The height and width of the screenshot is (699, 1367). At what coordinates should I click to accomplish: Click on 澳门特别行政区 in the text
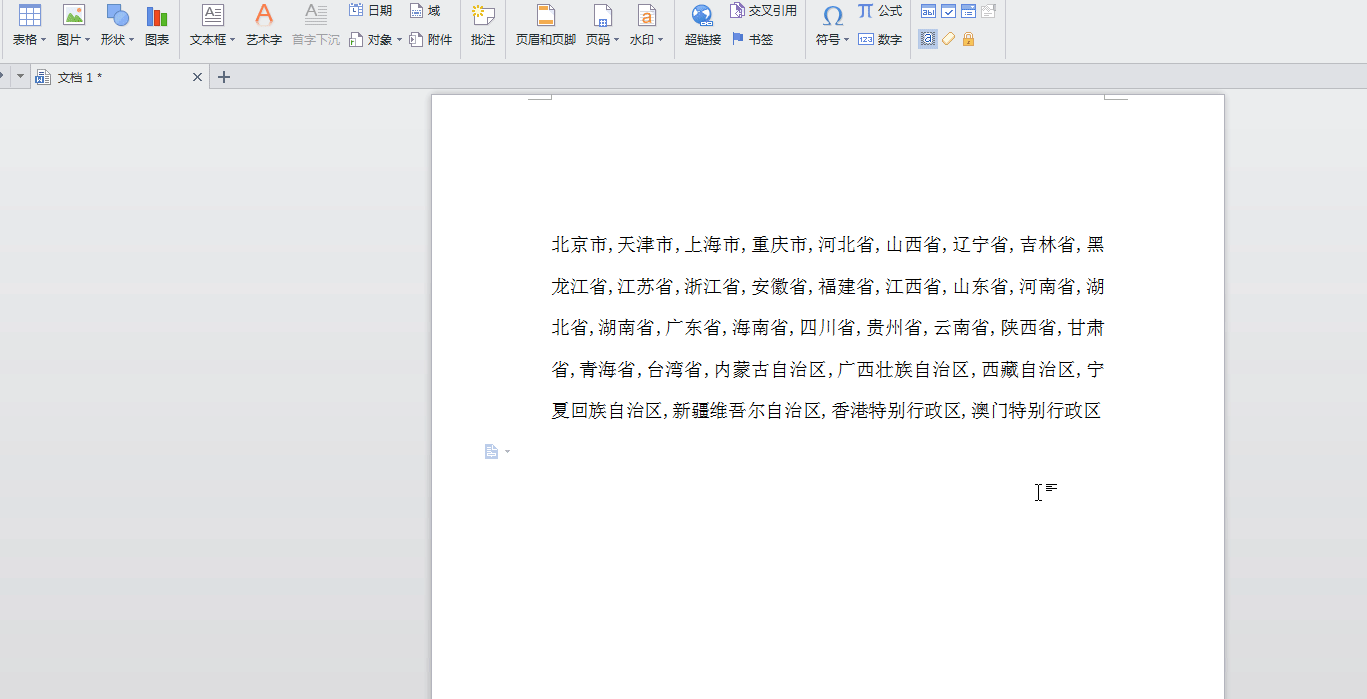[x=1036, y=411]
